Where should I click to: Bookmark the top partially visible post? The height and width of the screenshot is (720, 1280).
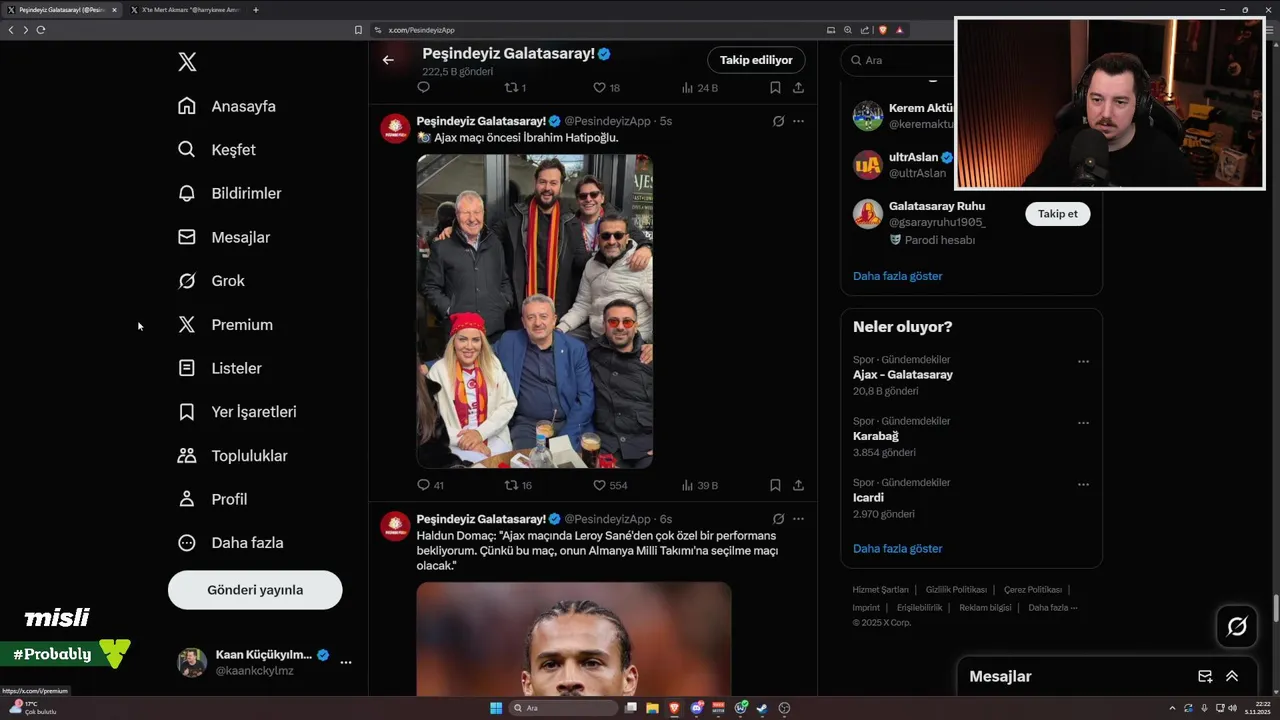[775, 88]
